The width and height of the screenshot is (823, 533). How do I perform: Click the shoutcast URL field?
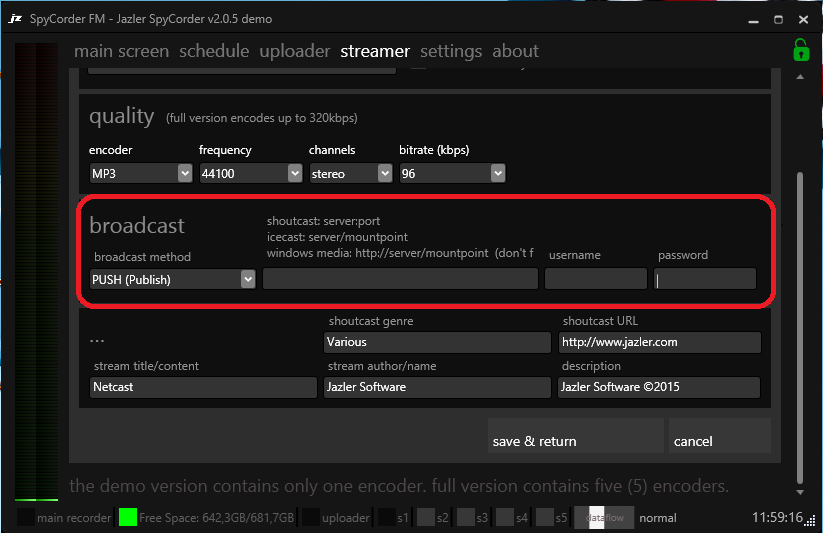point(660,342)
